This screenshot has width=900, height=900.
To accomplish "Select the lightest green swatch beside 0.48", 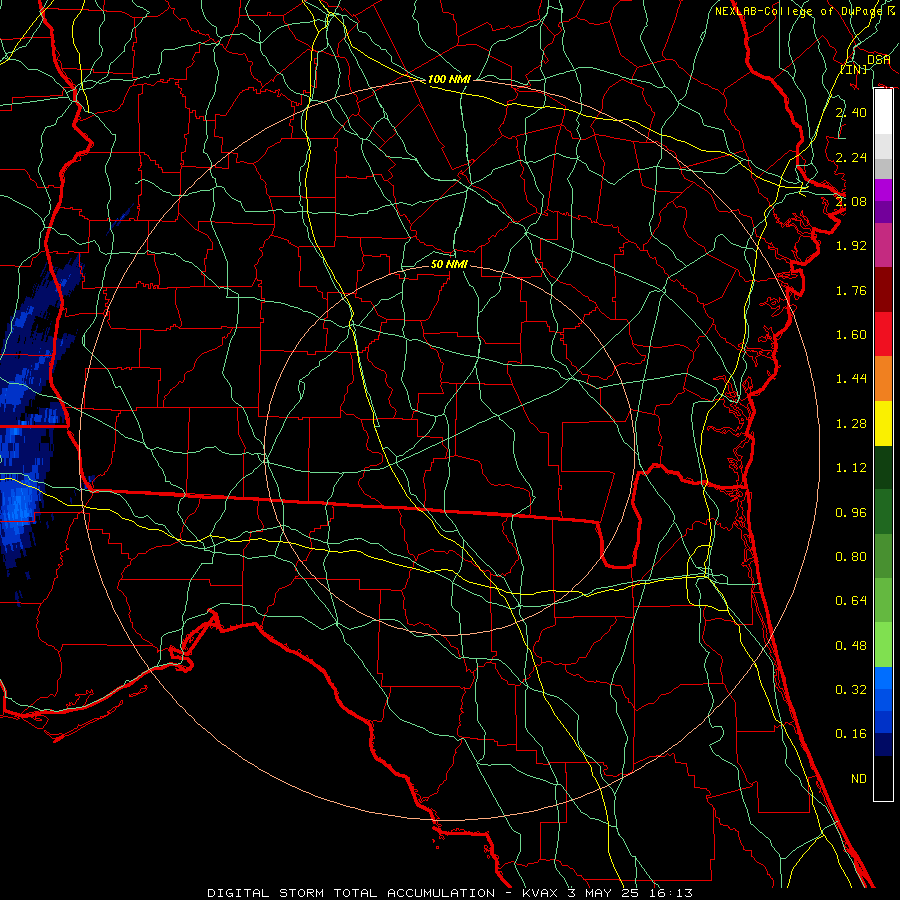I will click(883, 645).
